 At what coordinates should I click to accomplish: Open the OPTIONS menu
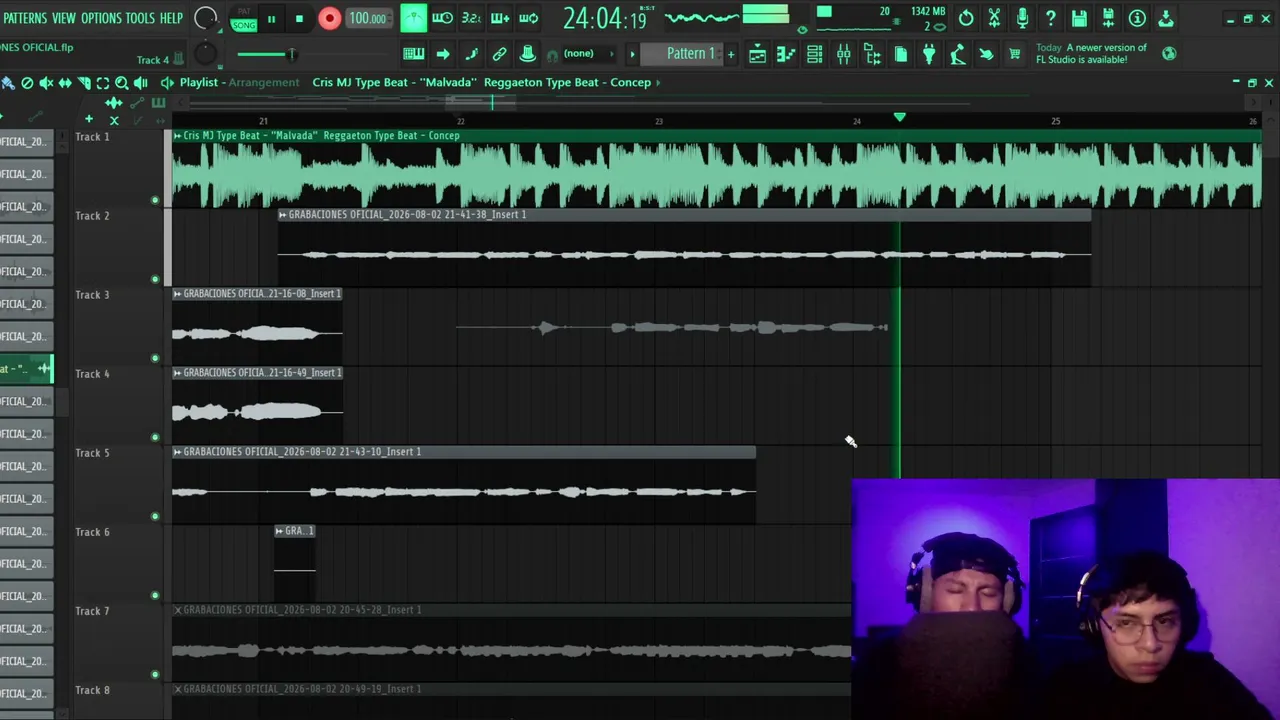tap(101, 18)
